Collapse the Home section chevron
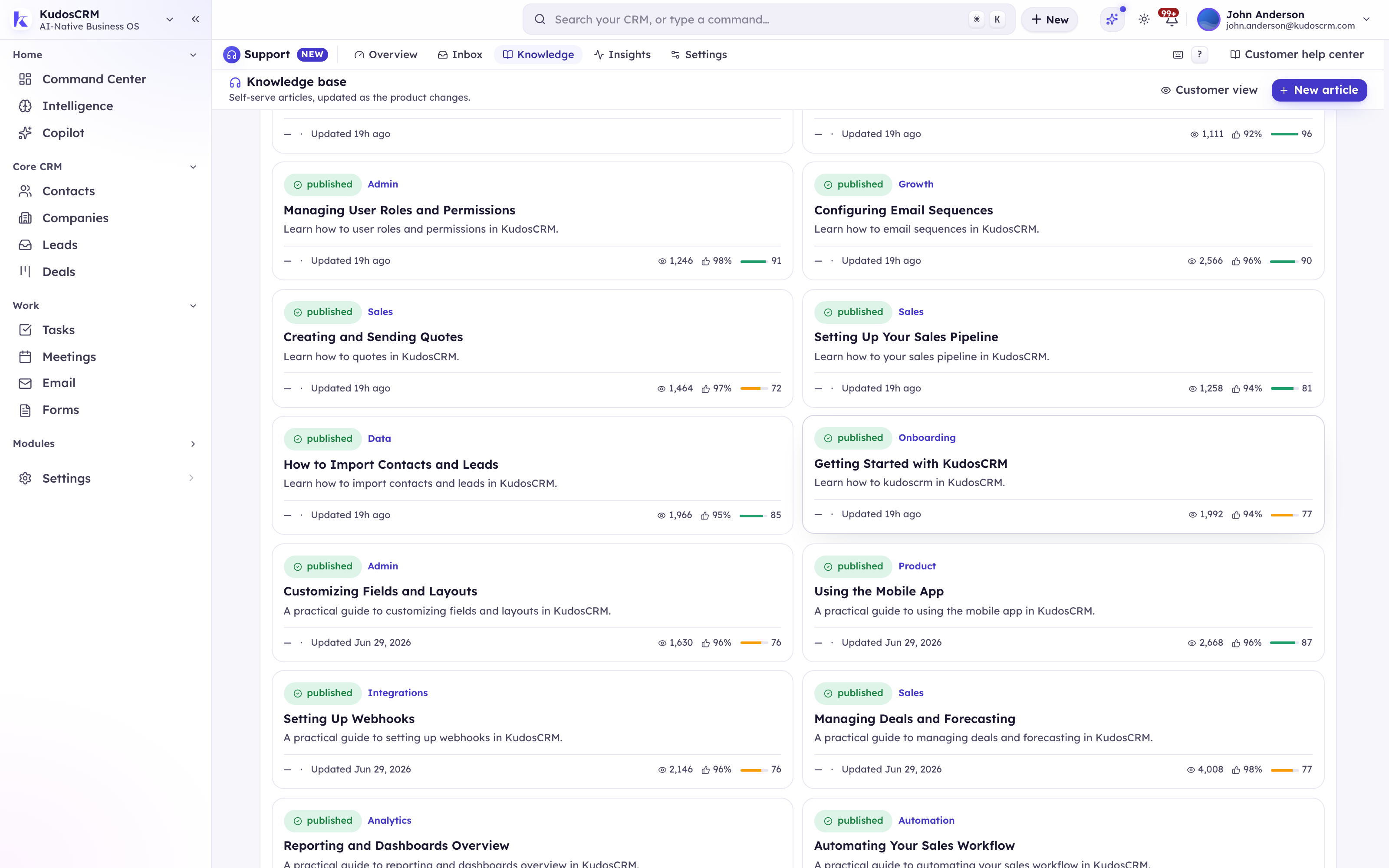This screenshot has height=868, width=1389. click(x=193, y=55)
